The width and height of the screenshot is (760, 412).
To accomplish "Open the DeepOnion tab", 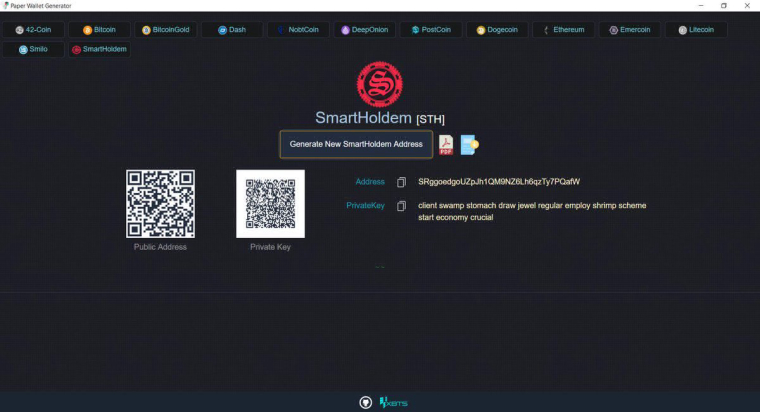I will 364,30.
